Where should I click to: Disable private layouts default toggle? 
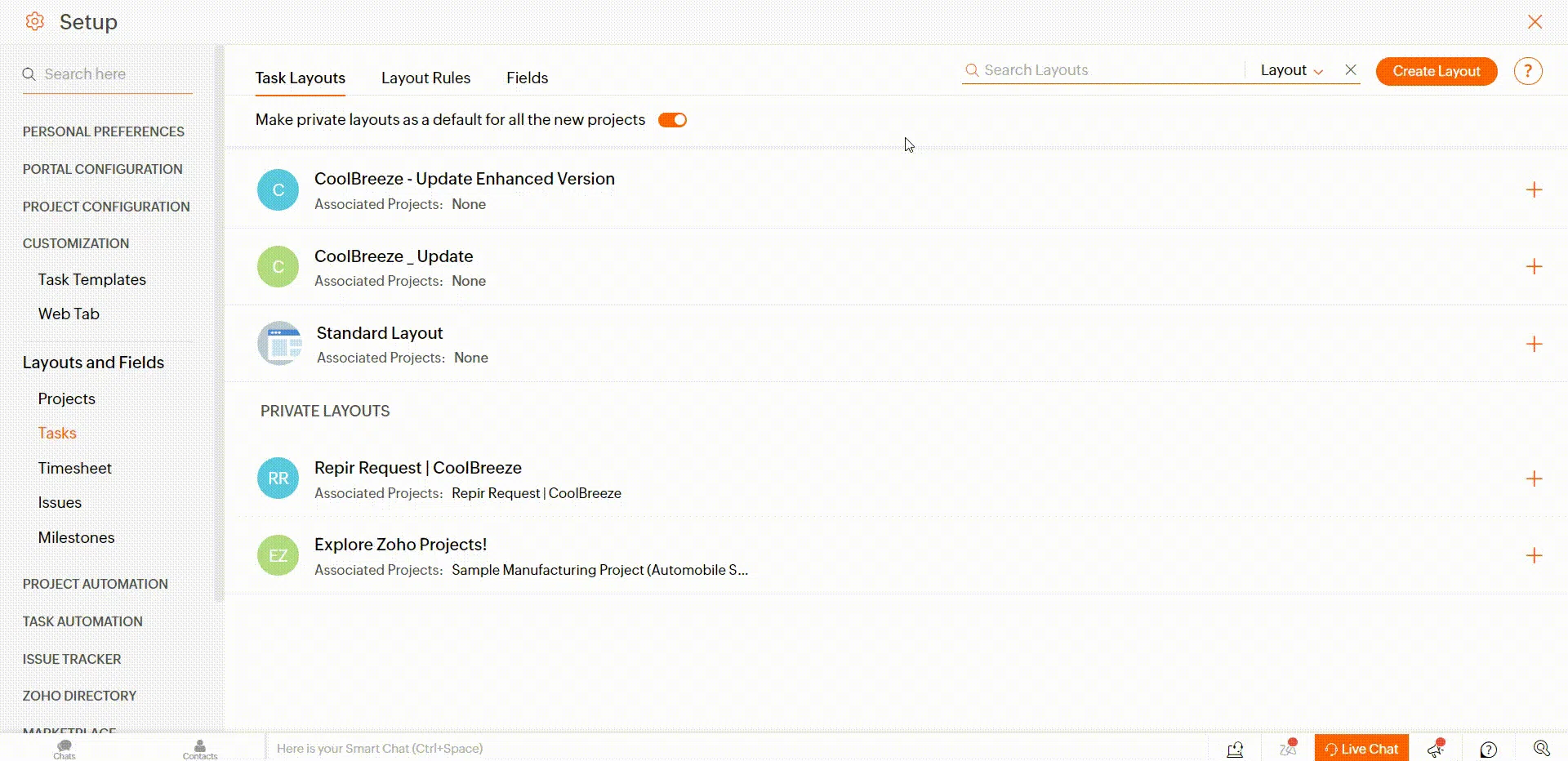pyautogui.click(x=672, y=120)
